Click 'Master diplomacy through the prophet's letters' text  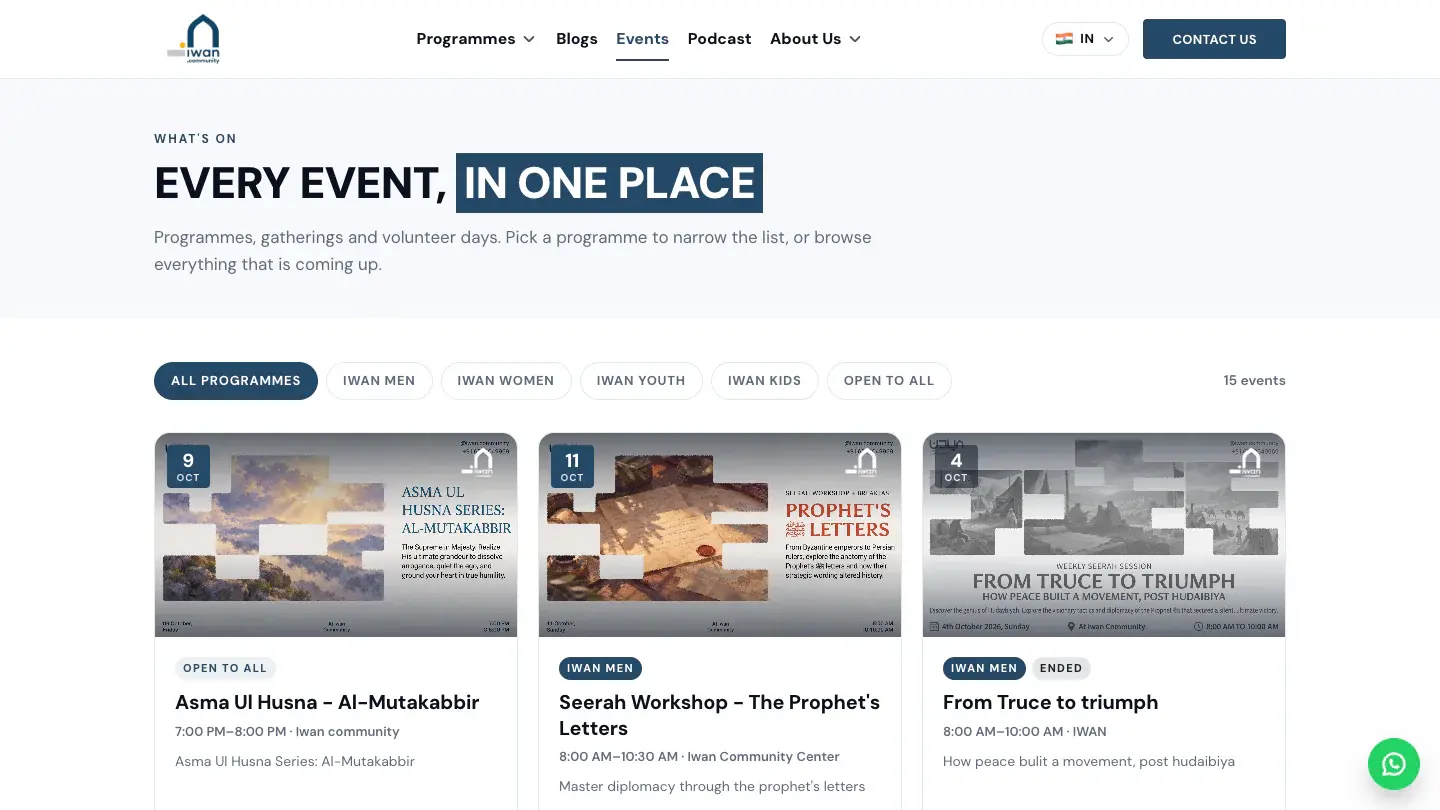[x=712, y=786]
